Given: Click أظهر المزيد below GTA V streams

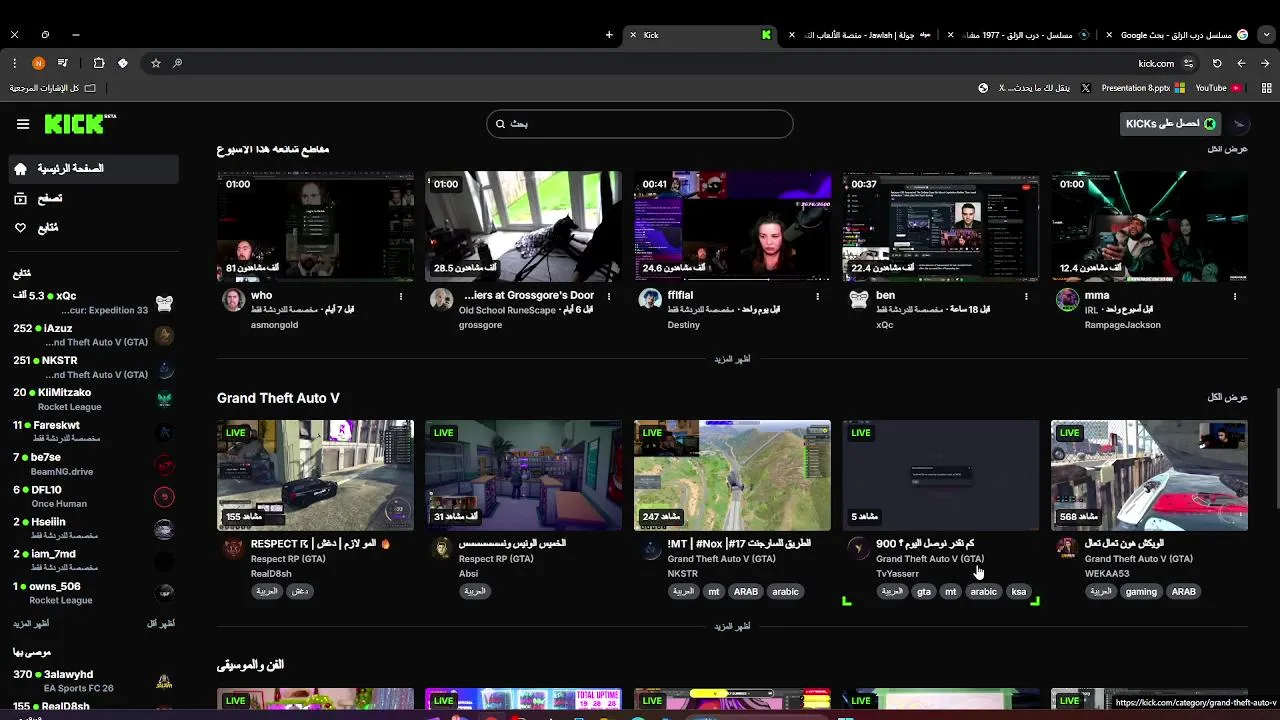Looking at the screenshot, I should point(732,626).
